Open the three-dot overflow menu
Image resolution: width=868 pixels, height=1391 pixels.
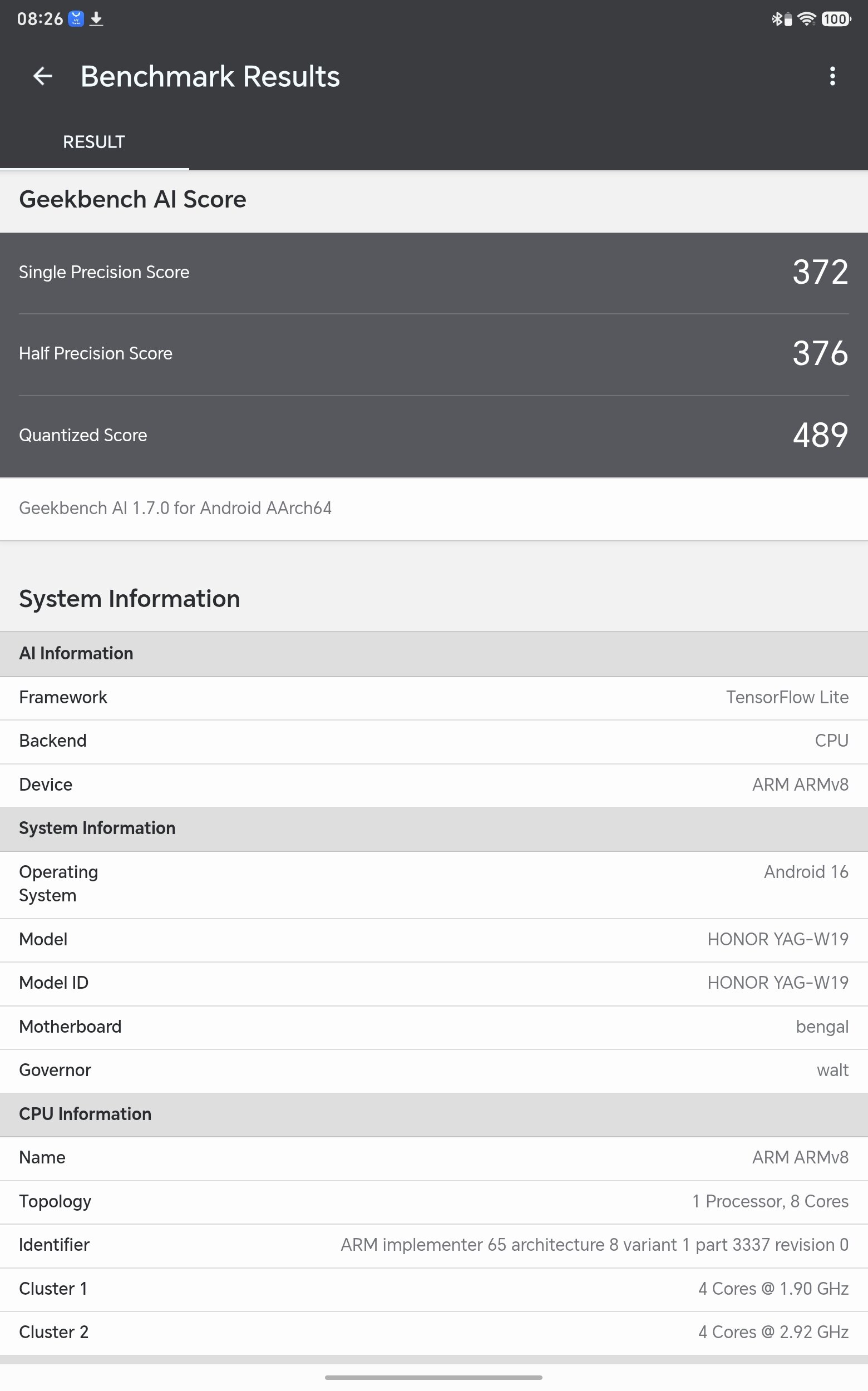point(832,76)
